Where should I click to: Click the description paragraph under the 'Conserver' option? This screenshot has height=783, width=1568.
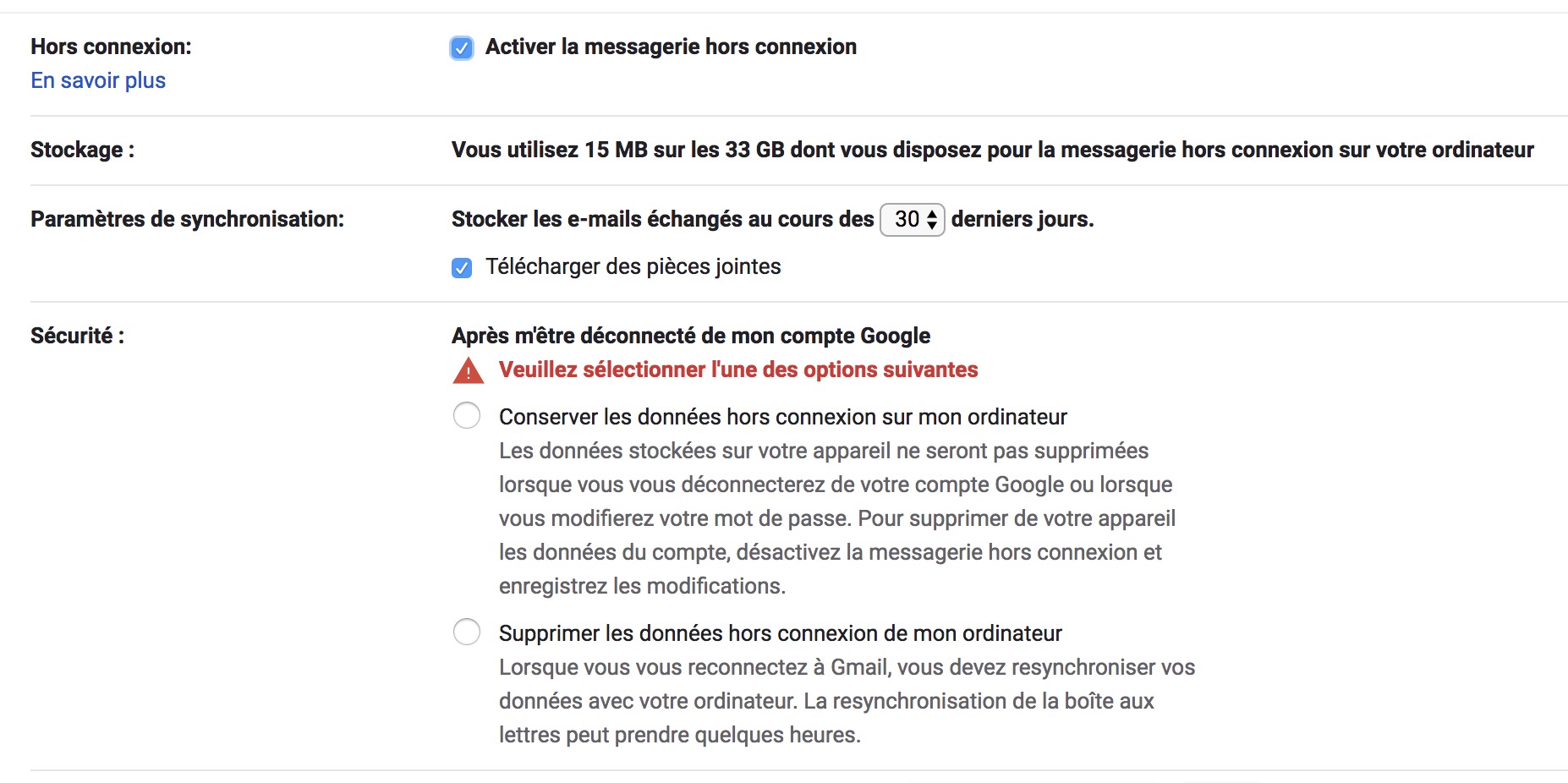point(836,518)
